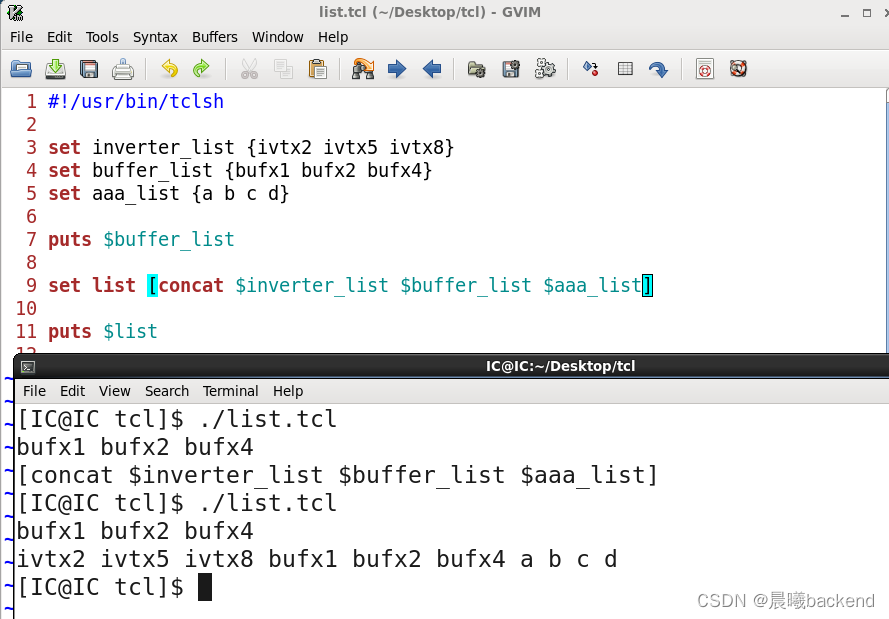889x619 pixels.
Task: Open GVIM help using the lifebuoy page icon
Action: [x=705, y=69]
